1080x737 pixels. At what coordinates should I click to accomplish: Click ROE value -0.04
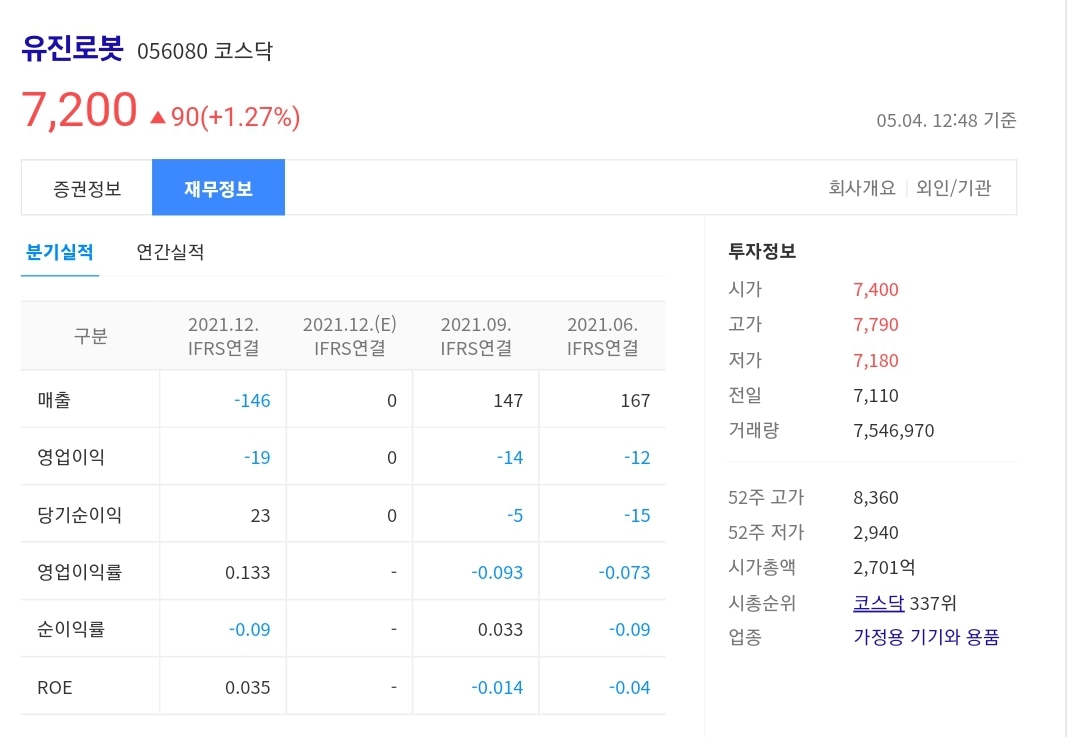click(629, 688)
